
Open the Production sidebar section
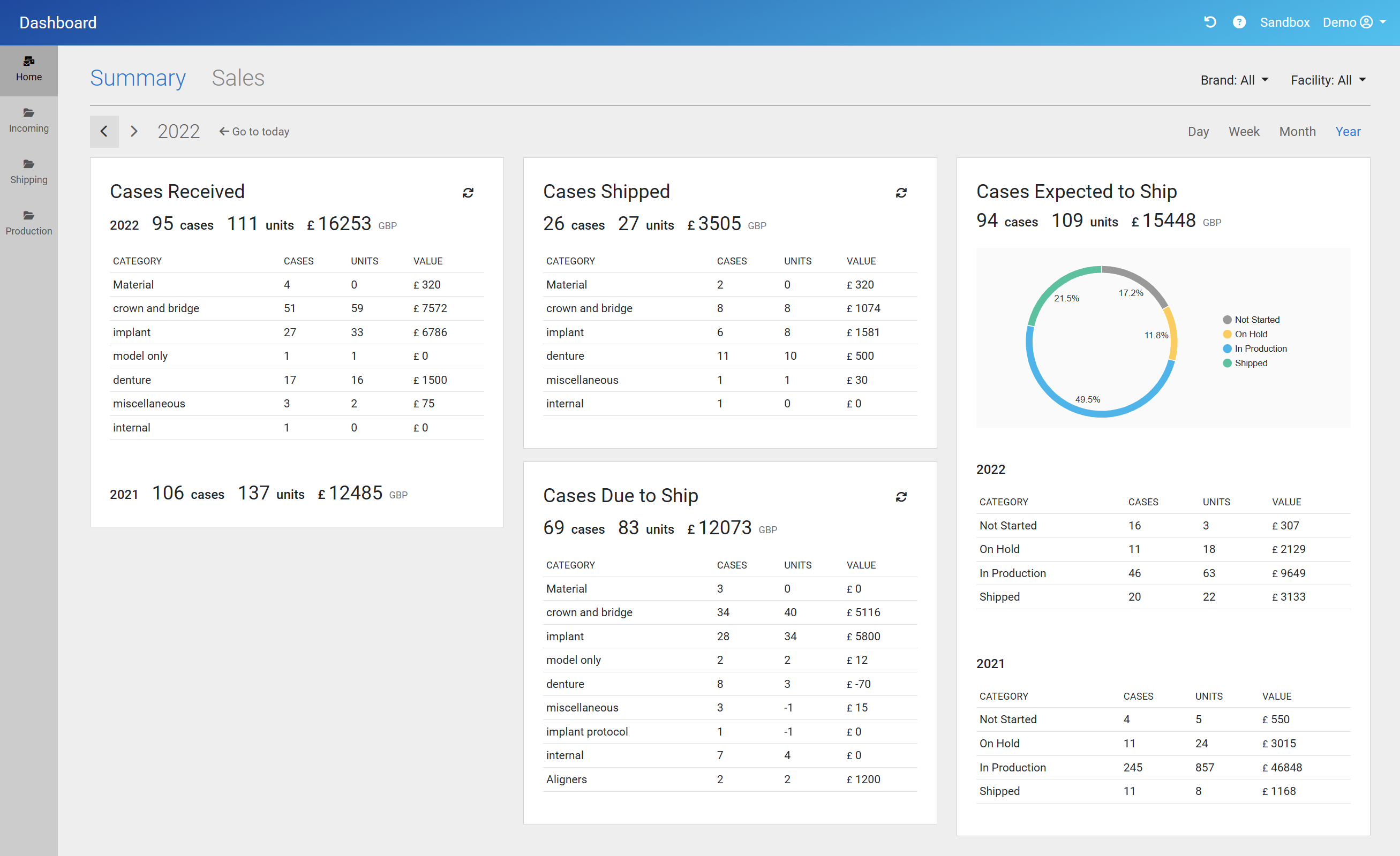point(28,222)
